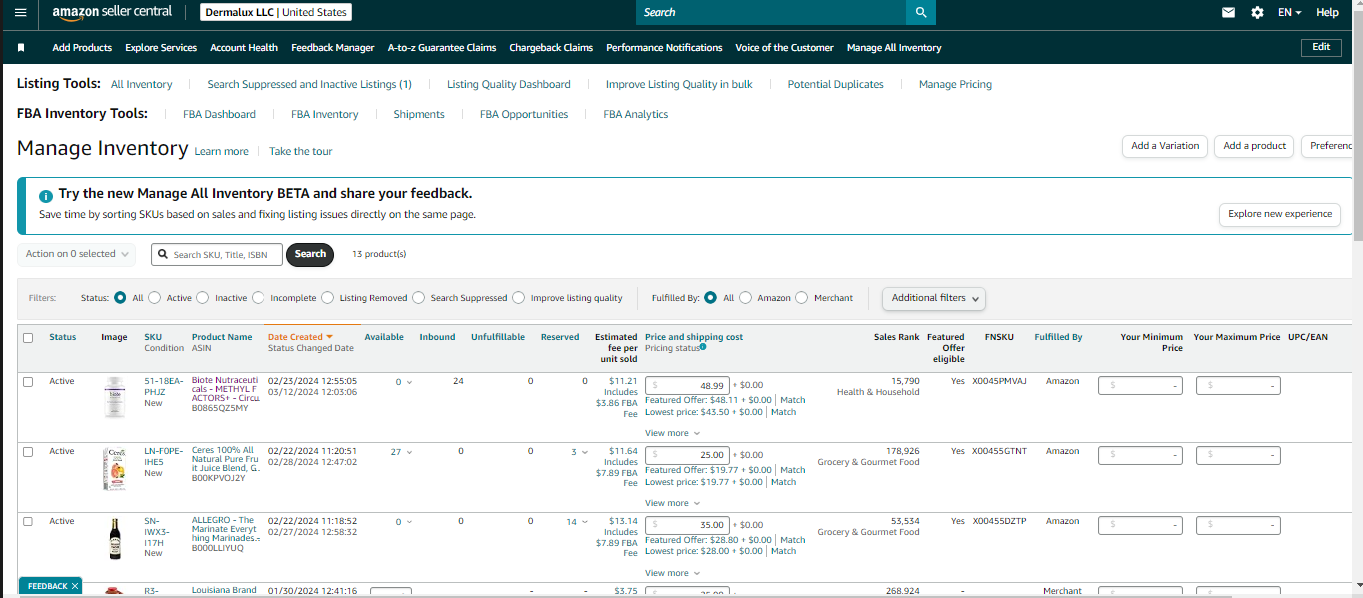
Task: Click Biote Nutraceuticals product thumbnail
Action: (x=115, y=397)
